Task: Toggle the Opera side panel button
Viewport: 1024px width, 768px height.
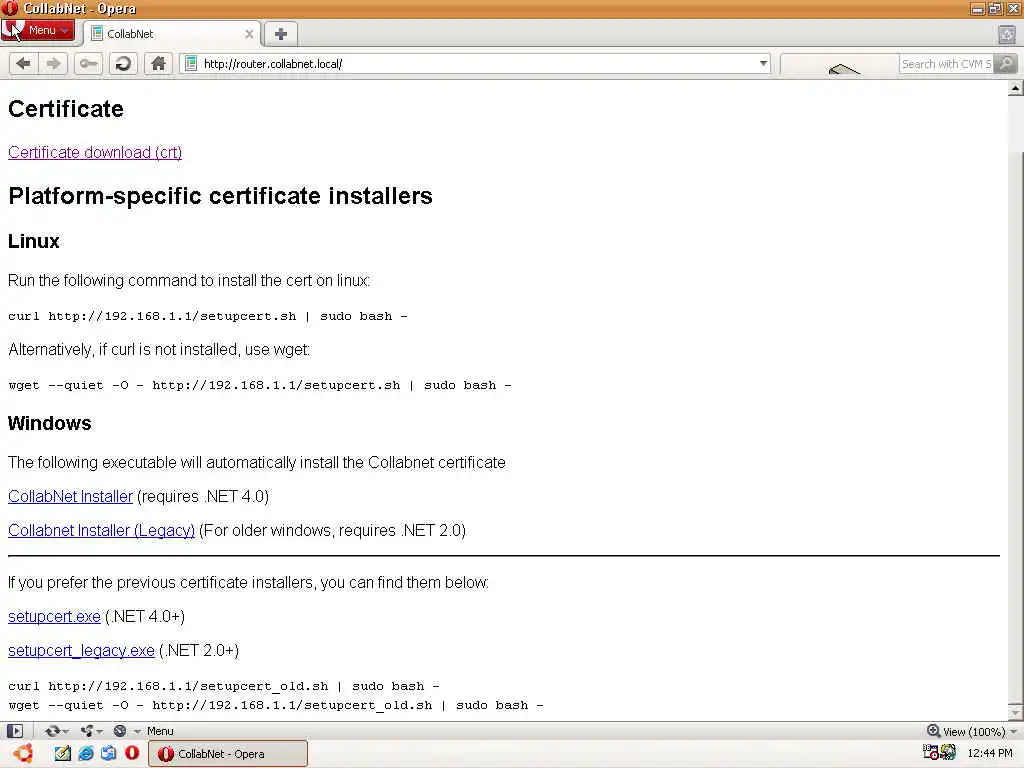Action: click(x=15, y=731)
